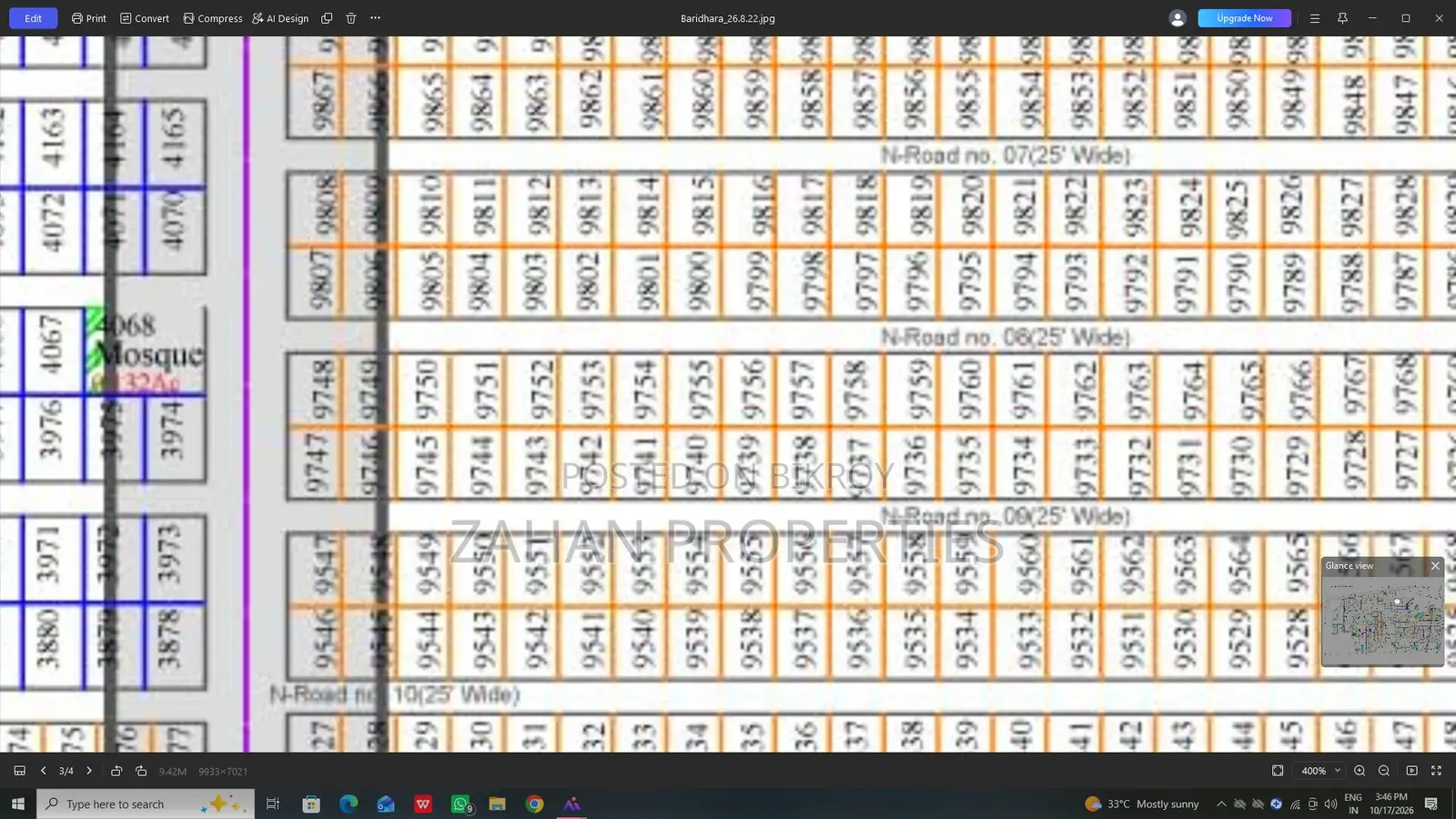Open WPS Office from the taskbar

(x=423, y=804)
